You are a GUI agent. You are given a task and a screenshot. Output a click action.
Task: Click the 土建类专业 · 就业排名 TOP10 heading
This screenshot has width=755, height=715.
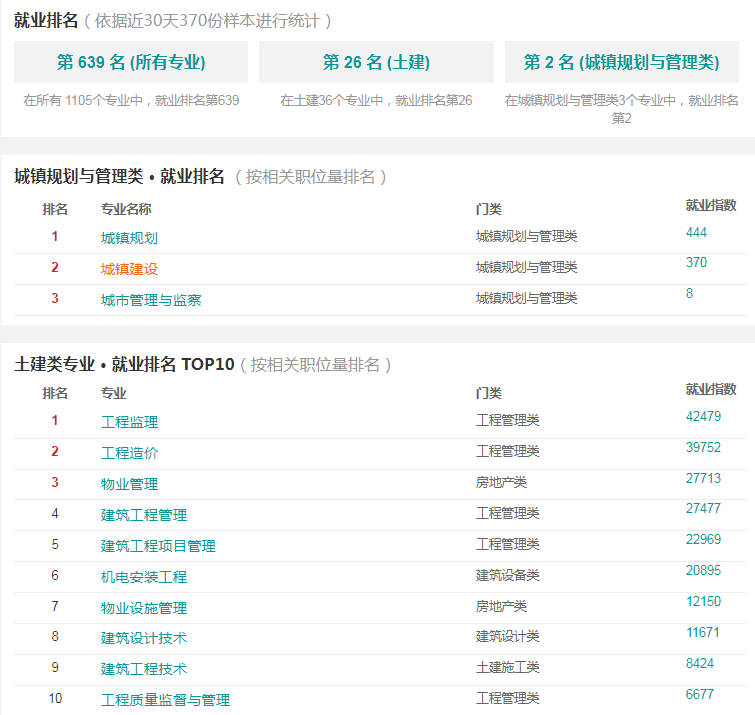(x=124, y=364)
